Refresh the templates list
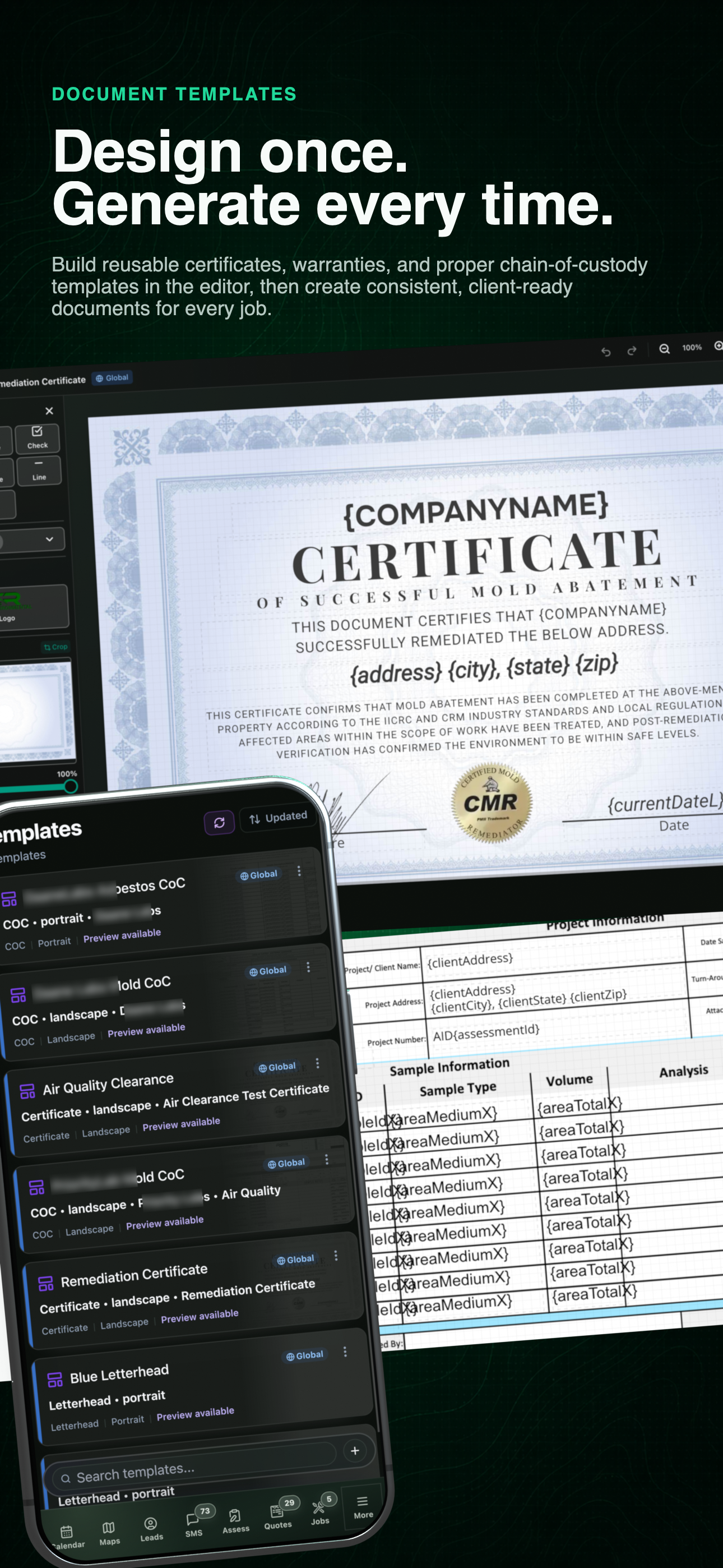Image resolution: width=723 pixels, height=1568 pixels. [x=219, y=823]
